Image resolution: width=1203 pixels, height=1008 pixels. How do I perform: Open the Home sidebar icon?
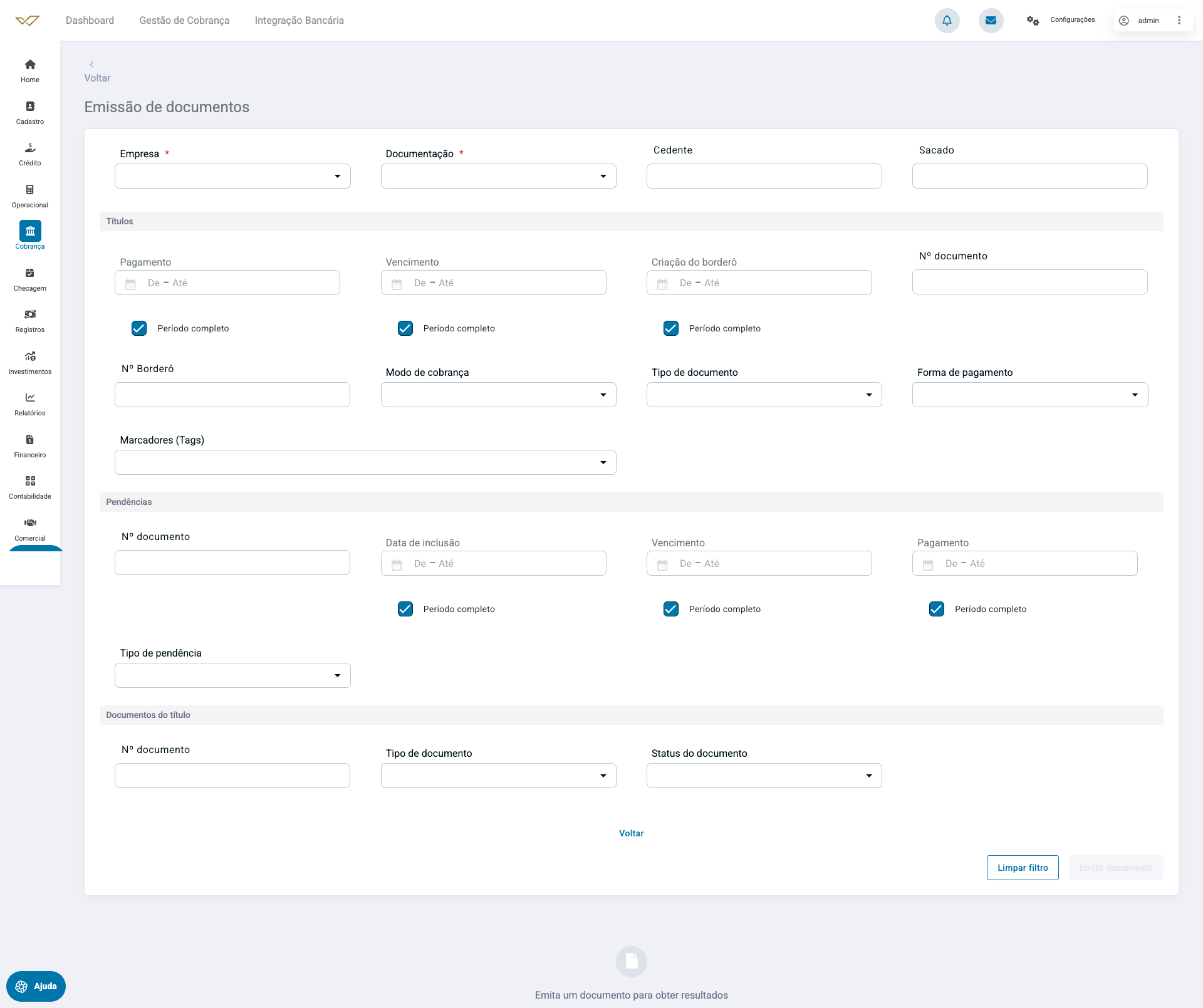tap(30, 65)
